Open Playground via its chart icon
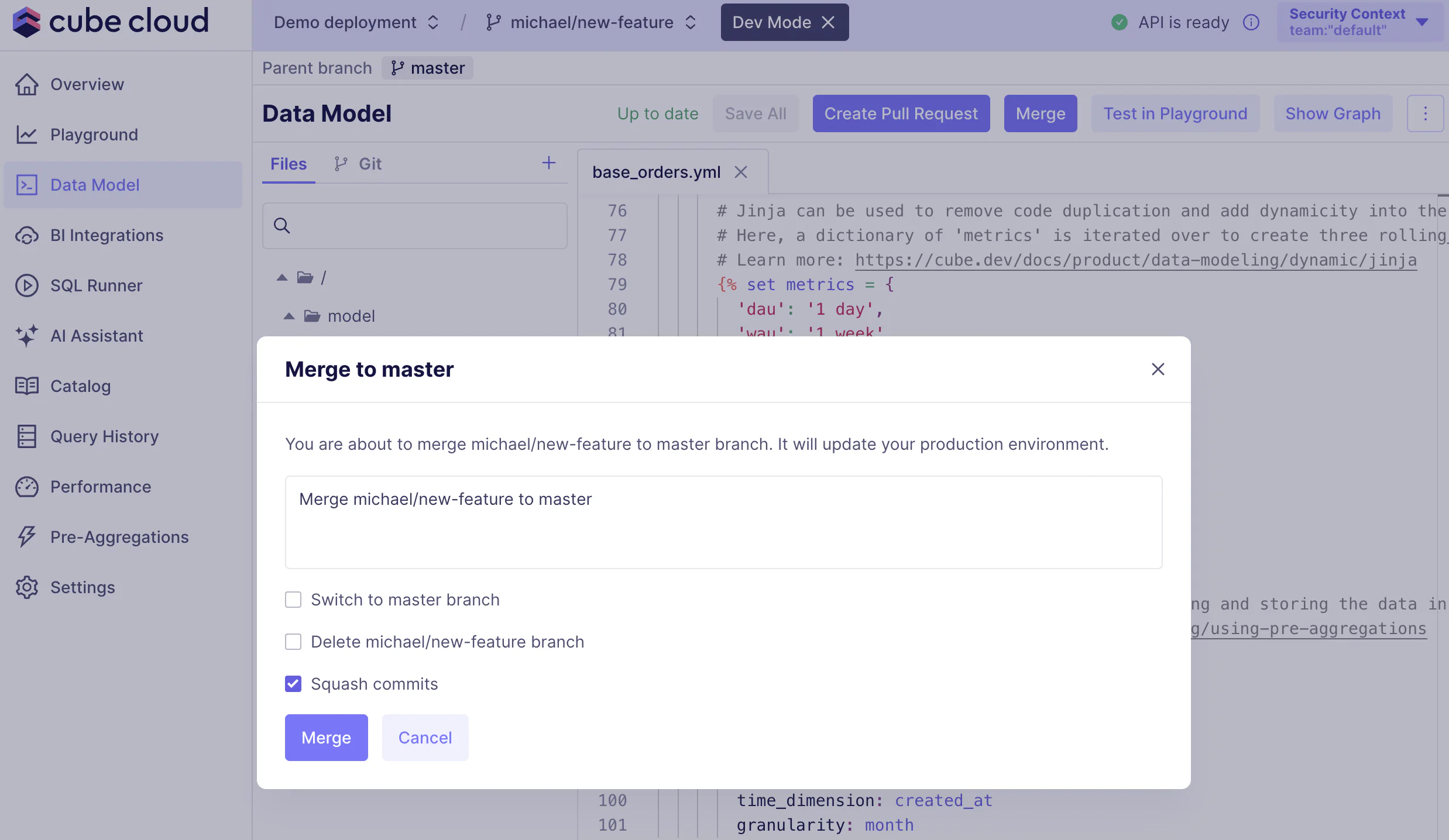Image resolution: width=1449 pixels, height=840 pixels. point(27,135)
